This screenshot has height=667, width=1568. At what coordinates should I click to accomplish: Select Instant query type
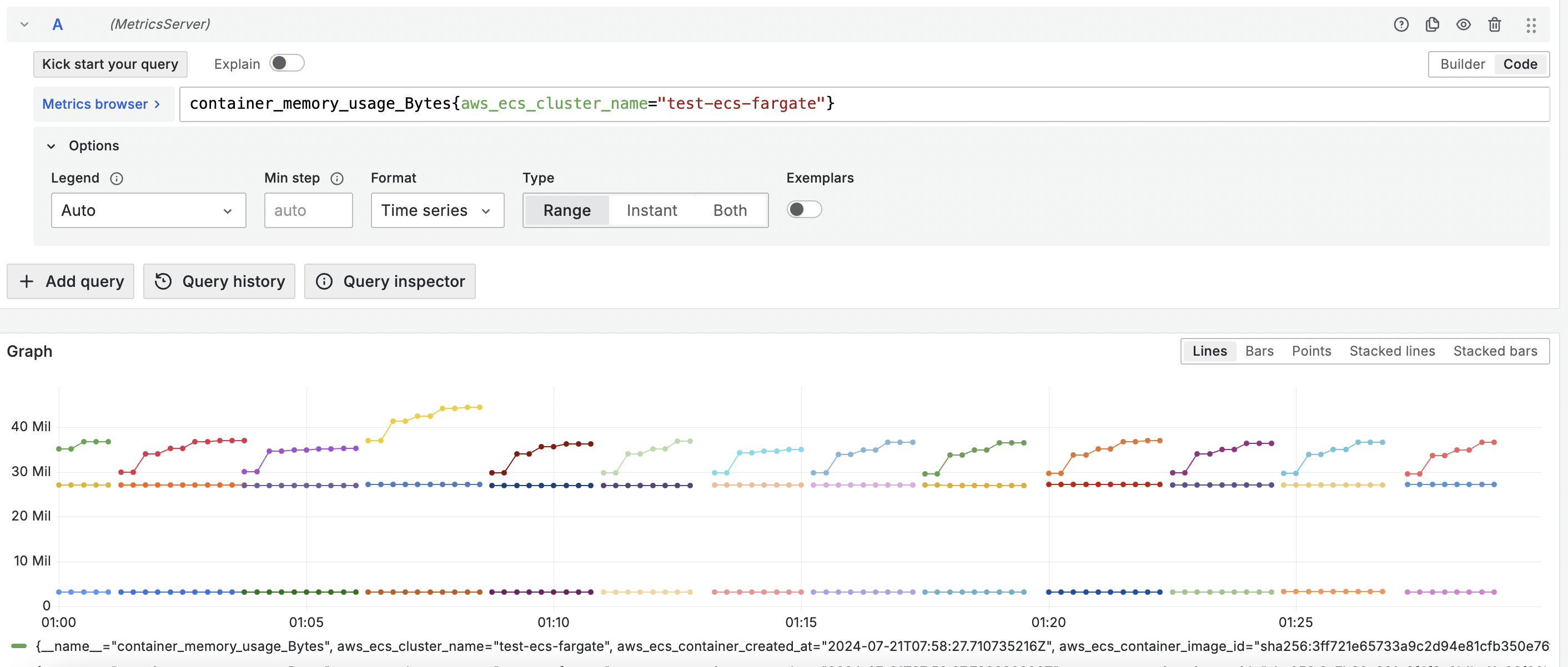[651, 210]
